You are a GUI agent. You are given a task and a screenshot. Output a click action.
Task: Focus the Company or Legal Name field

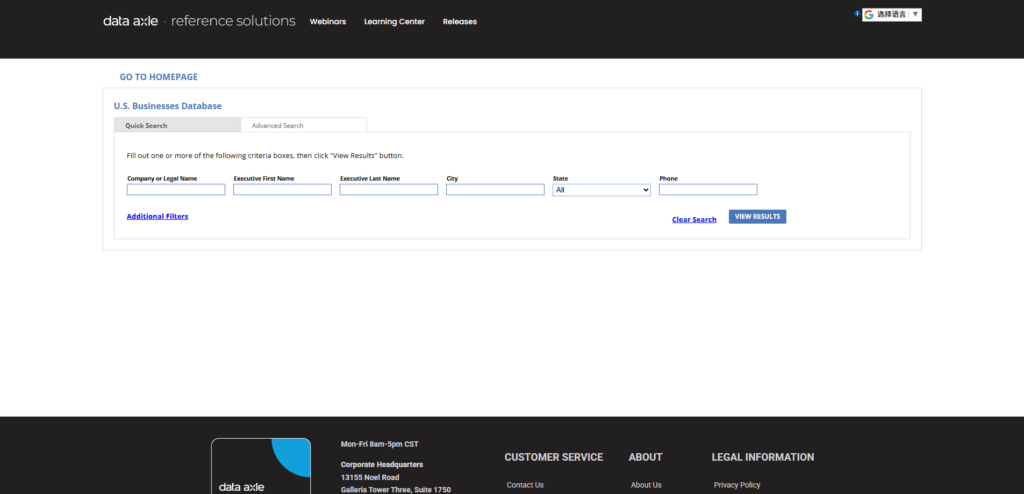coord(176,190)
